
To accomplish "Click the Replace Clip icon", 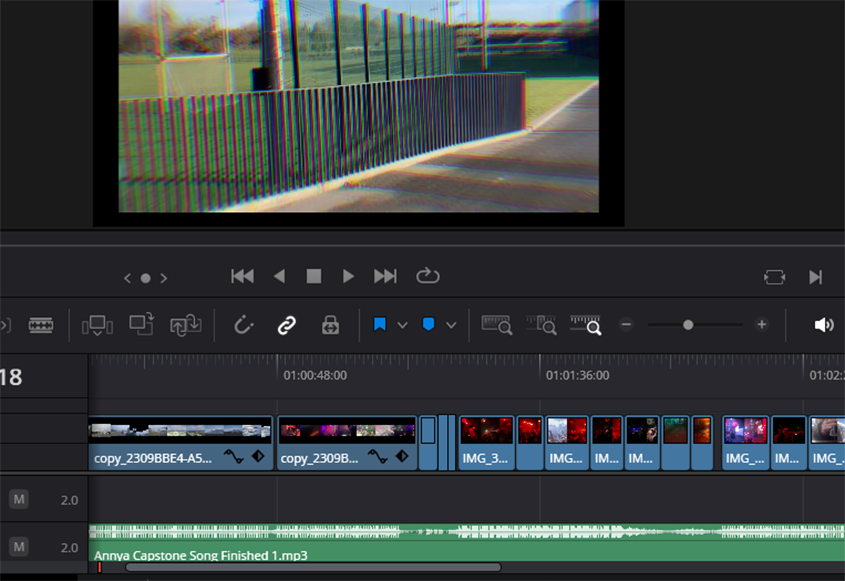I will [x=186, y=325].
